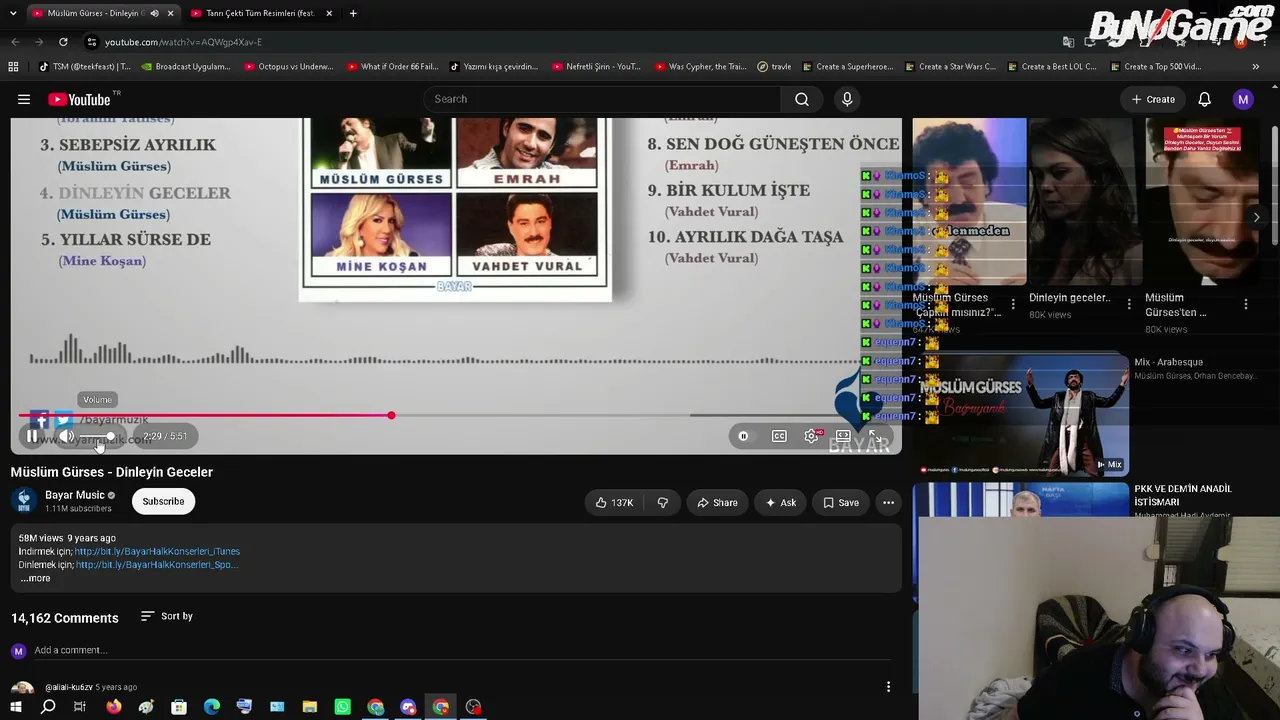Open the tab search dropdown

click(x=14, y=13)
